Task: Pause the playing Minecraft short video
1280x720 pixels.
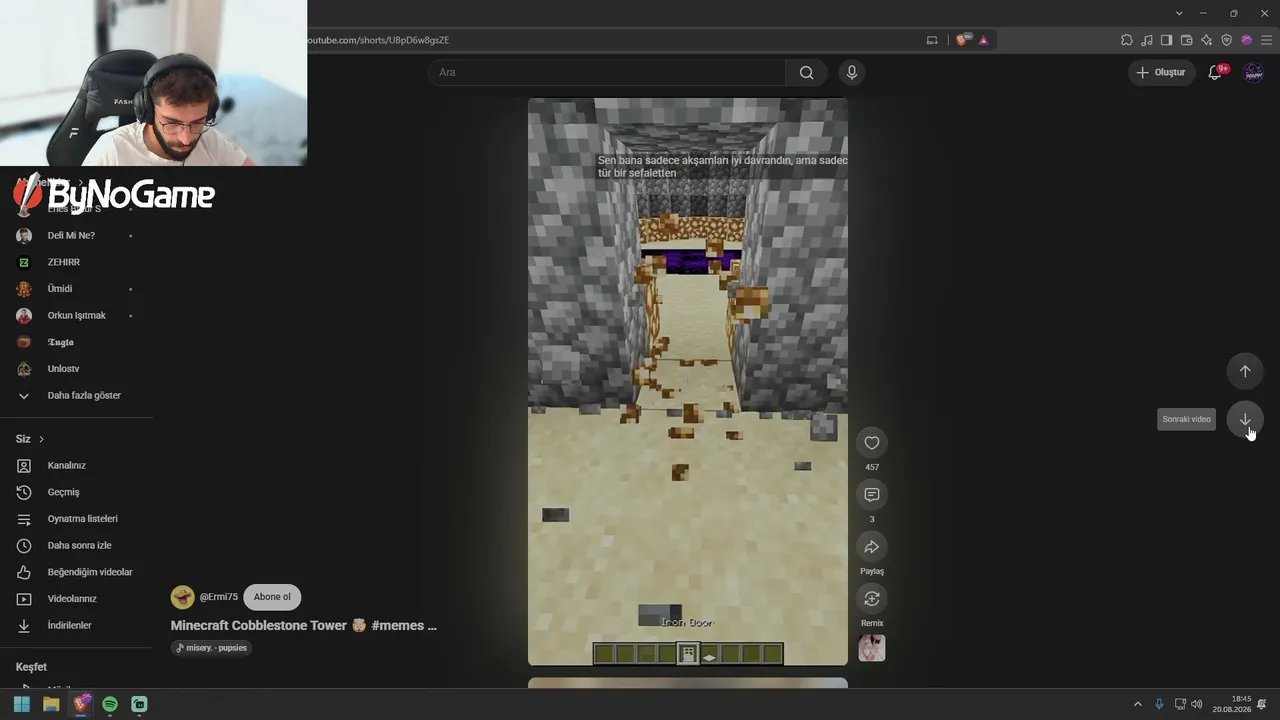Action: 688,381
